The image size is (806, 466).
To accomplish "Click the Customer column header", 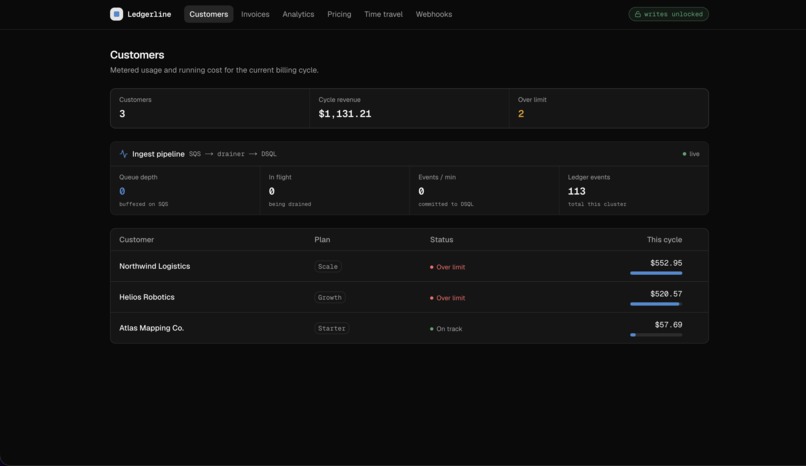I will pyautogui.click(x=136, y=239).
